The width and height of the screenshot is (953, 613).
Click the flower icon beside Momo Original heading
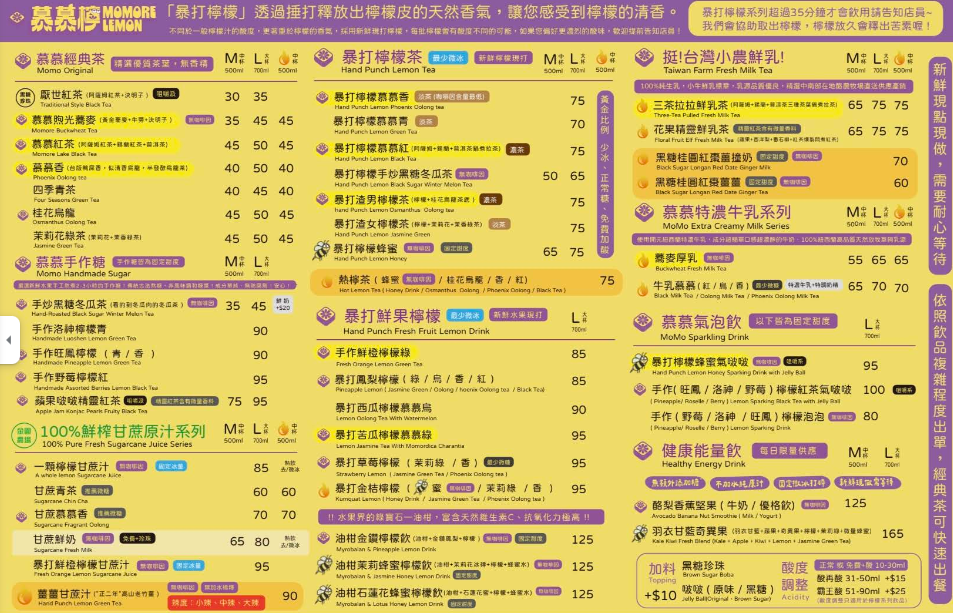point(23,61)
